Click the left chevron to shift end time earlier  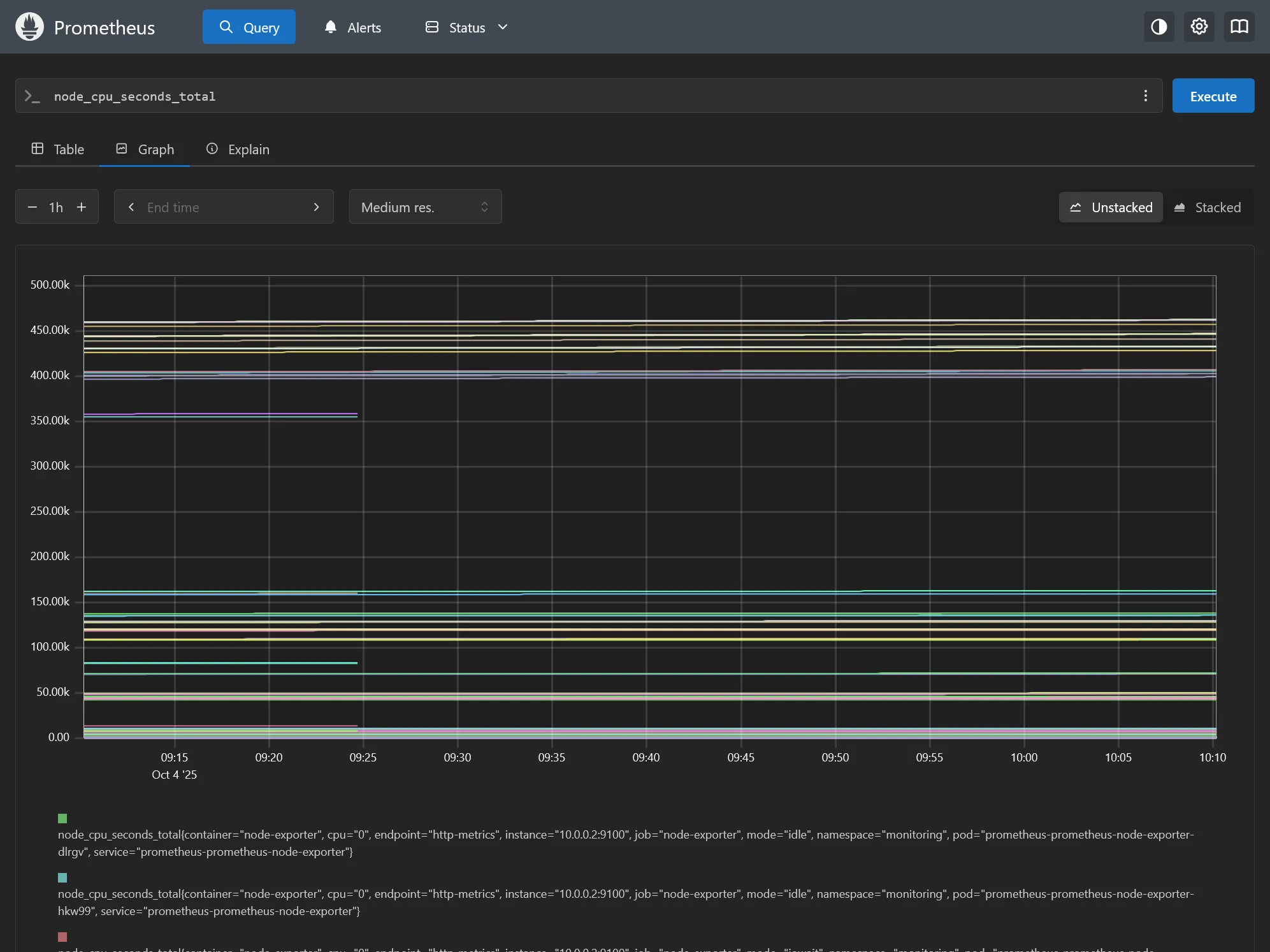tap(131, 206)
